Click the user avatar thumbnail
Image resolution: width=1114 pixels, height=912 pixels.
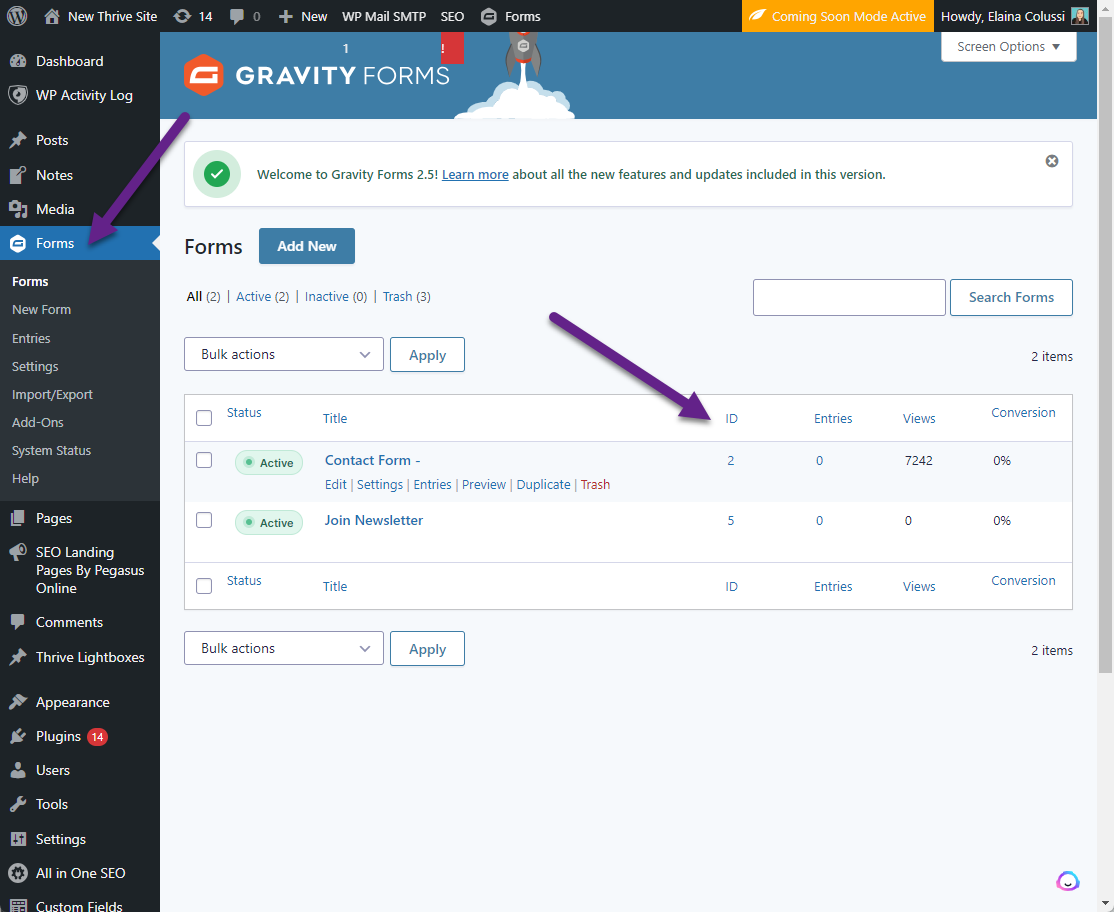point(1079,16)
